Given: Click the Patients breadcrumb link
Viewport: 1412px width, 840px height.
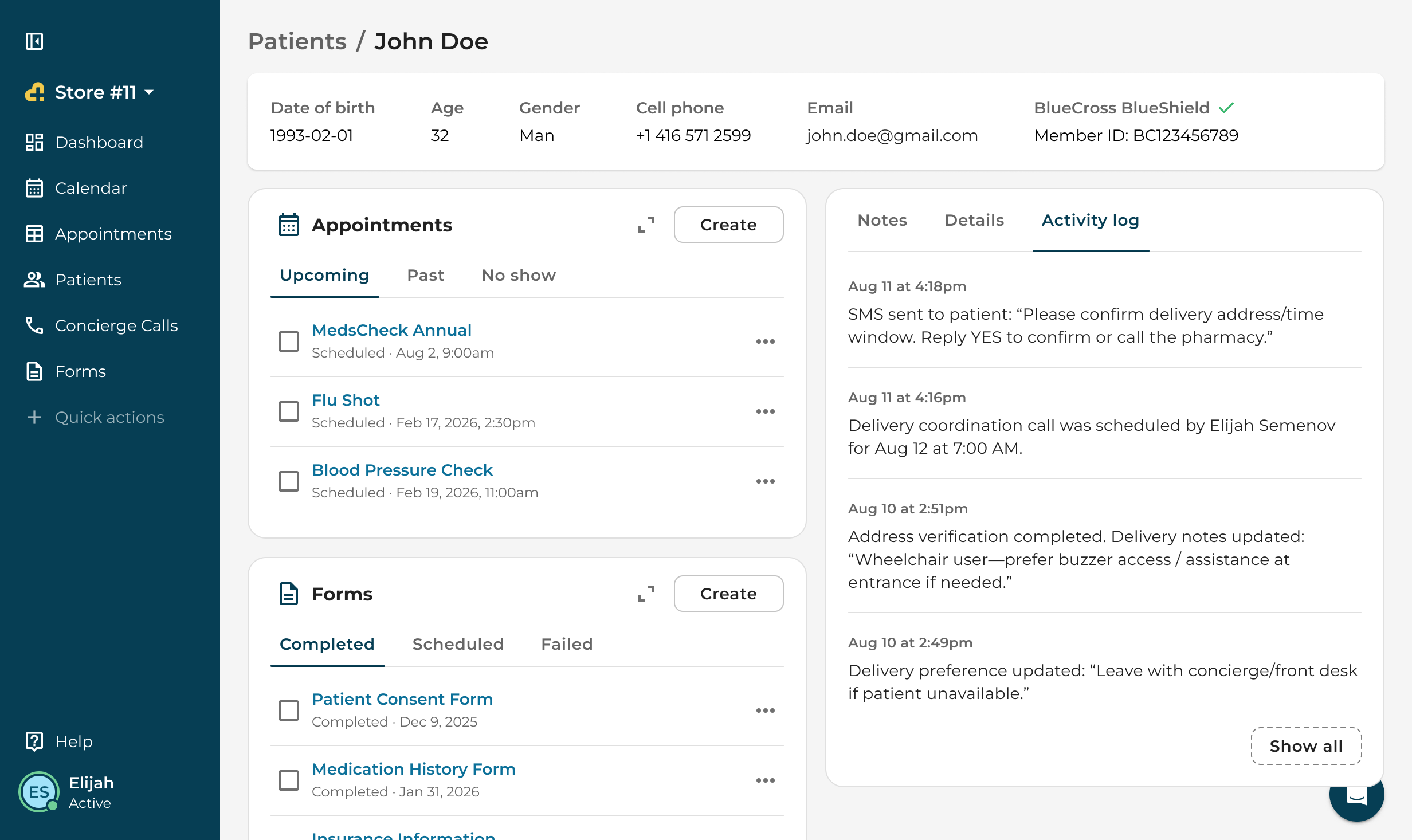Looking at the screenshot, I should pos(297,41).
